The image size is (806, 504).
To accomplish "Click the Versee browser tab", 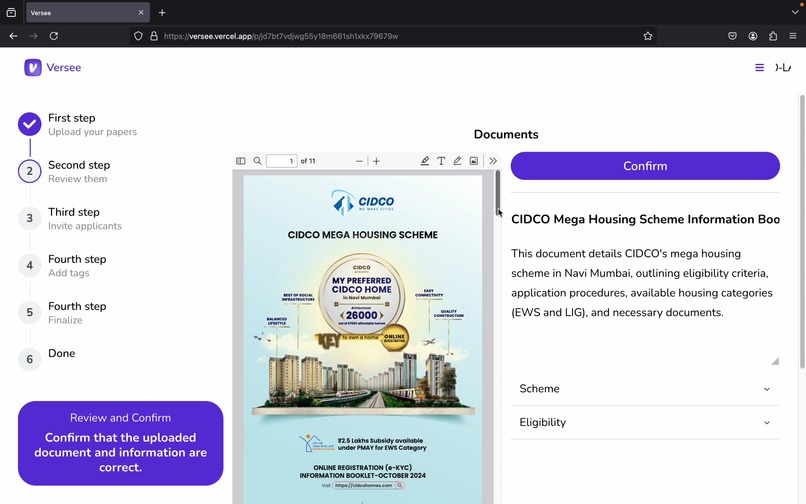I will [87, 12].
